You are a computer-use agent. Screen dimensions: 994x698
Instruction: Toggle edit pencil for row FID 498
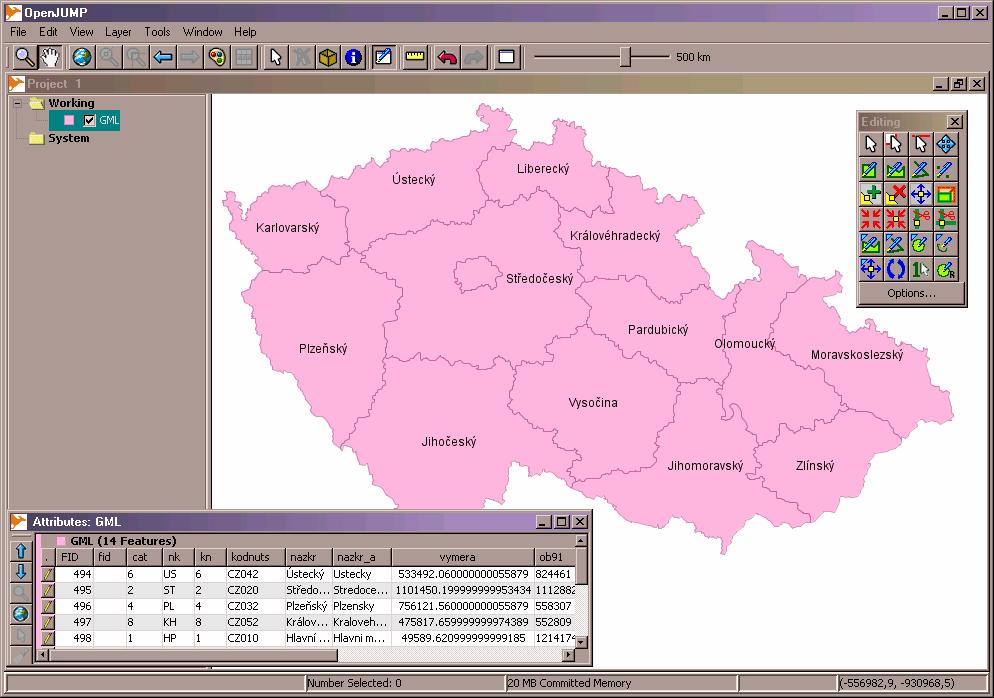click(48, 638)
